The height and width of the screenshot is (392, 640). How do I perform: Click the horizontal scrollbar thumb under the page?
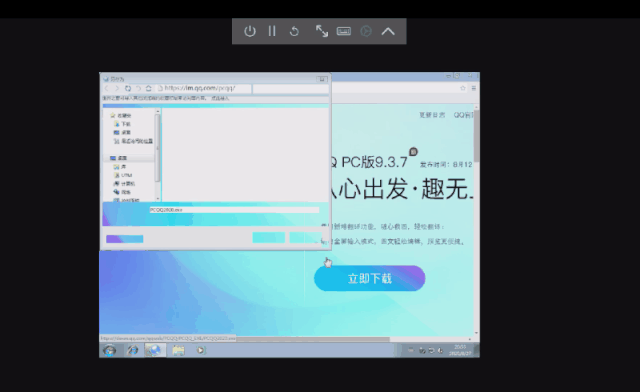click(x=312, y=339)
